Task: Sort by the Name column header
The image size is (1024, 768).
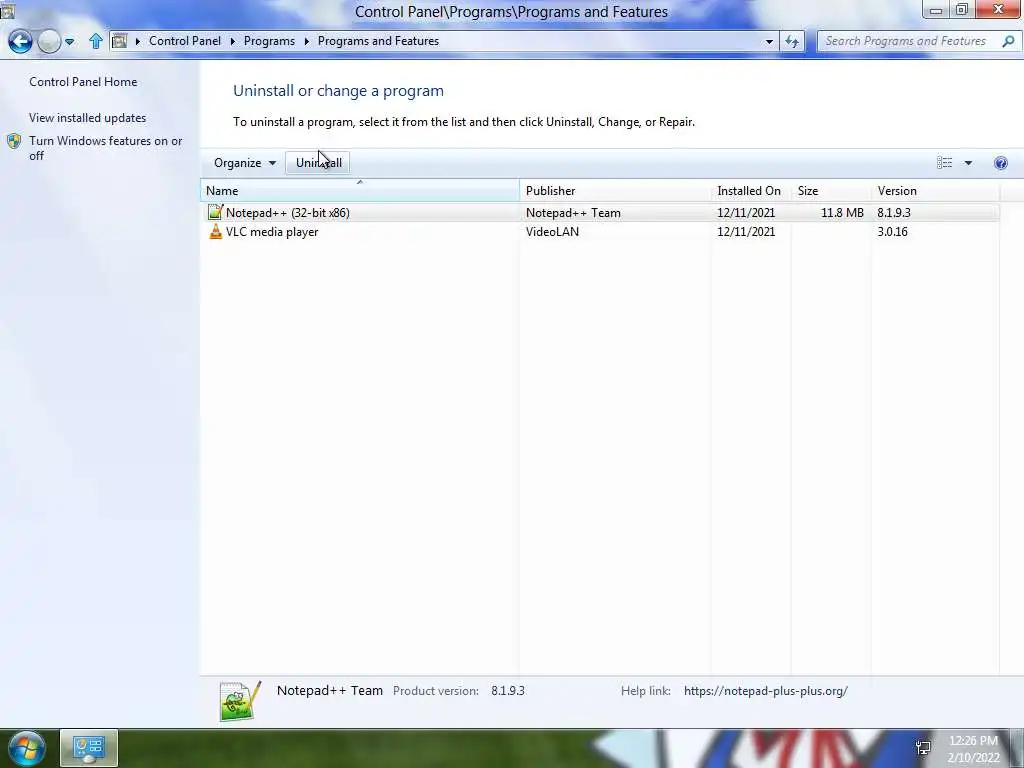Action: click(x=360, y=191)
